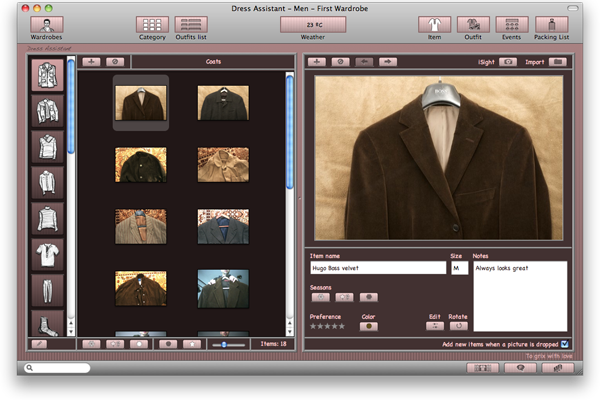Image resolution: width=600 pixels, height=400 pixels.
Task: Open the Wardrobes panel
Action: pyautogui.click(x=45, y=24)
